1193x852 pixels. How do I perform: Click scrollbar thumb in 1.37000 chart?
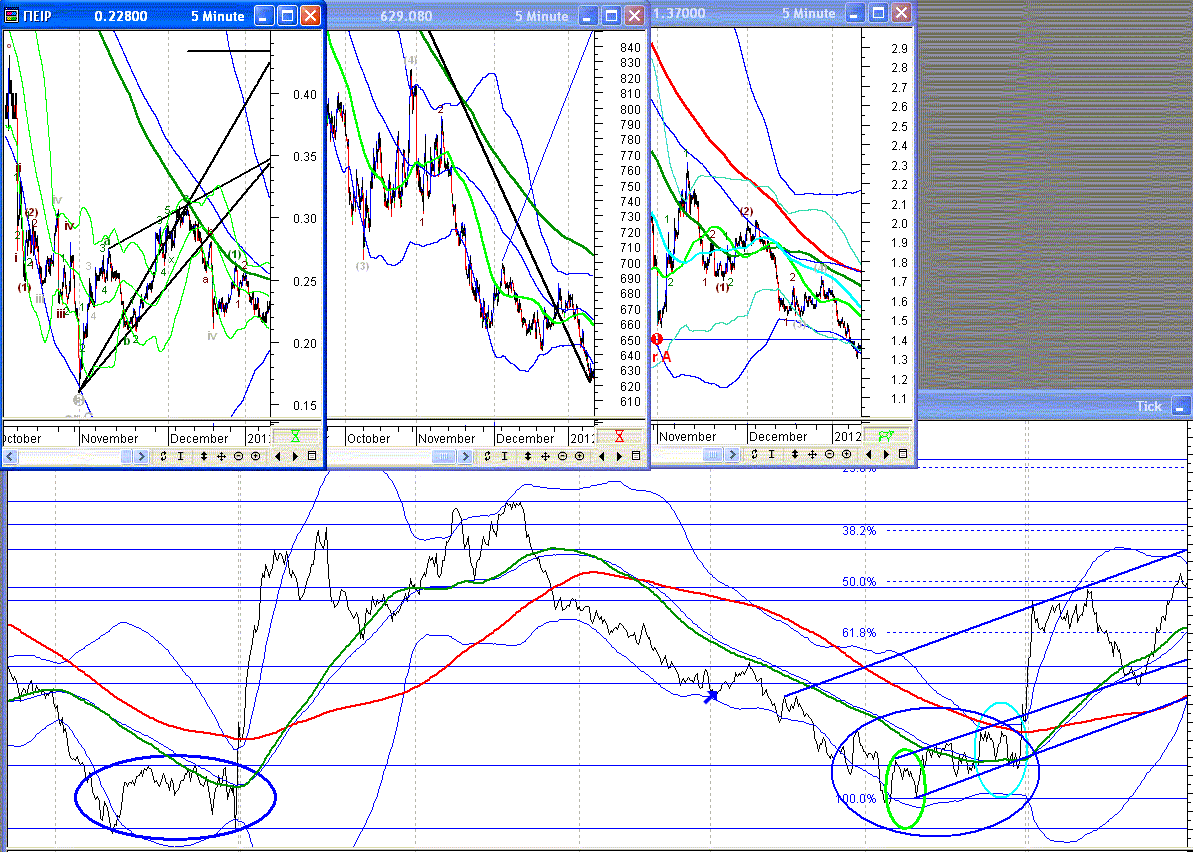(x=713, y=454)
